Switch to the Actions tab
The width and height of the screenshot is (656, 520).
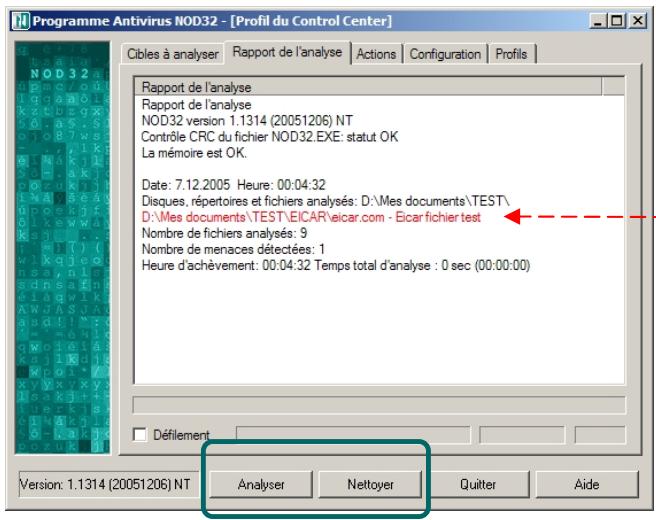(x=376, y=54)
